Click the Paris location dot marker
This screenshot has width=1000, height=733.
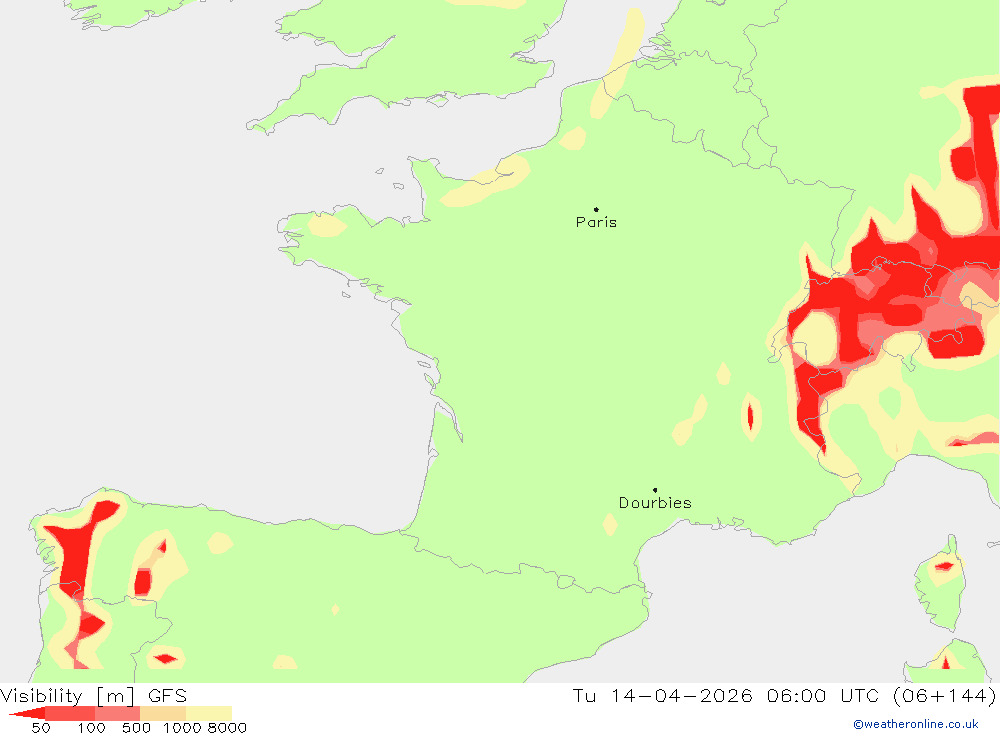click(x=596, y=209)
